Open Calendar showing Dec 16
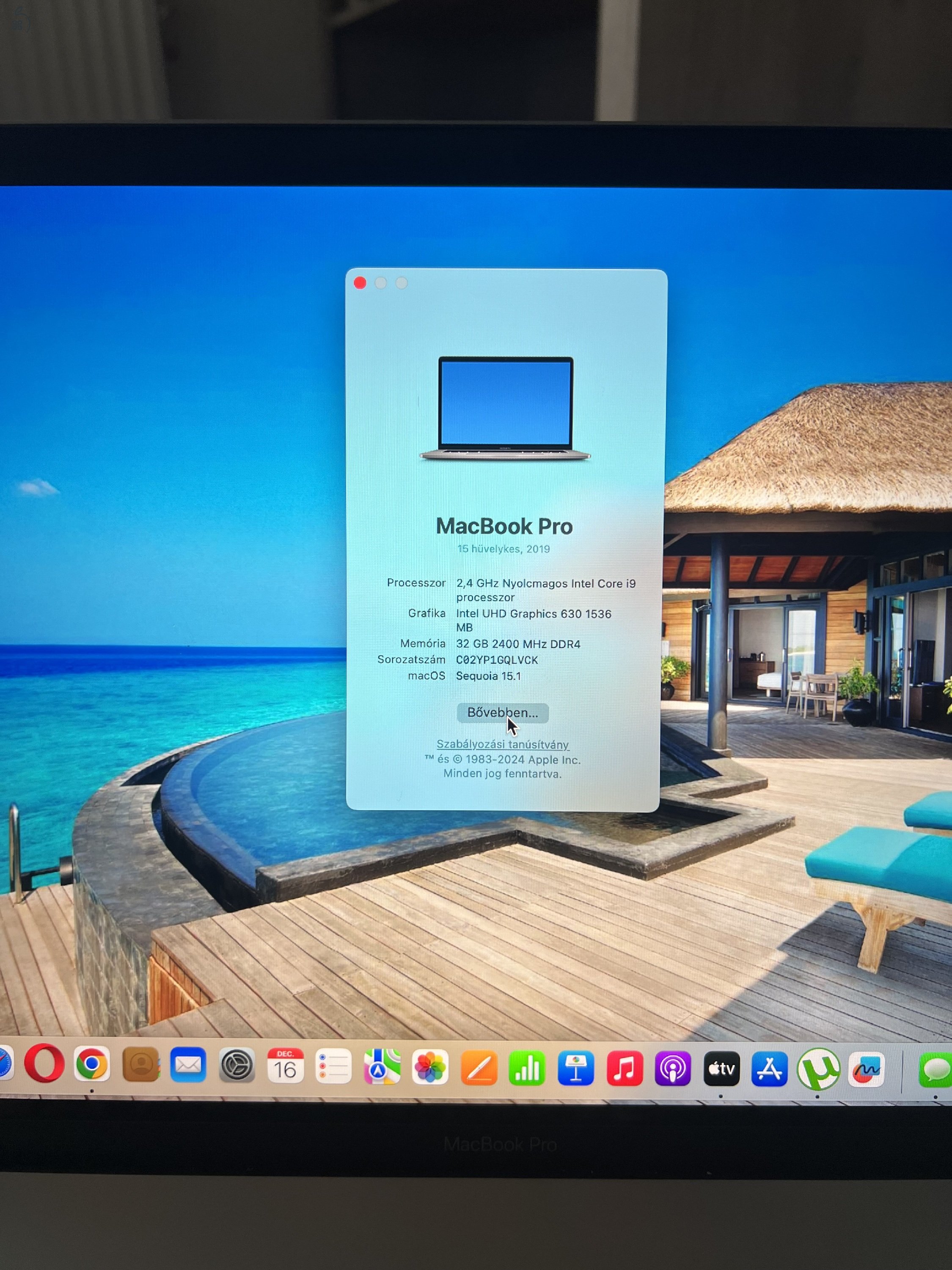952x1270 pixels. 285,1067
